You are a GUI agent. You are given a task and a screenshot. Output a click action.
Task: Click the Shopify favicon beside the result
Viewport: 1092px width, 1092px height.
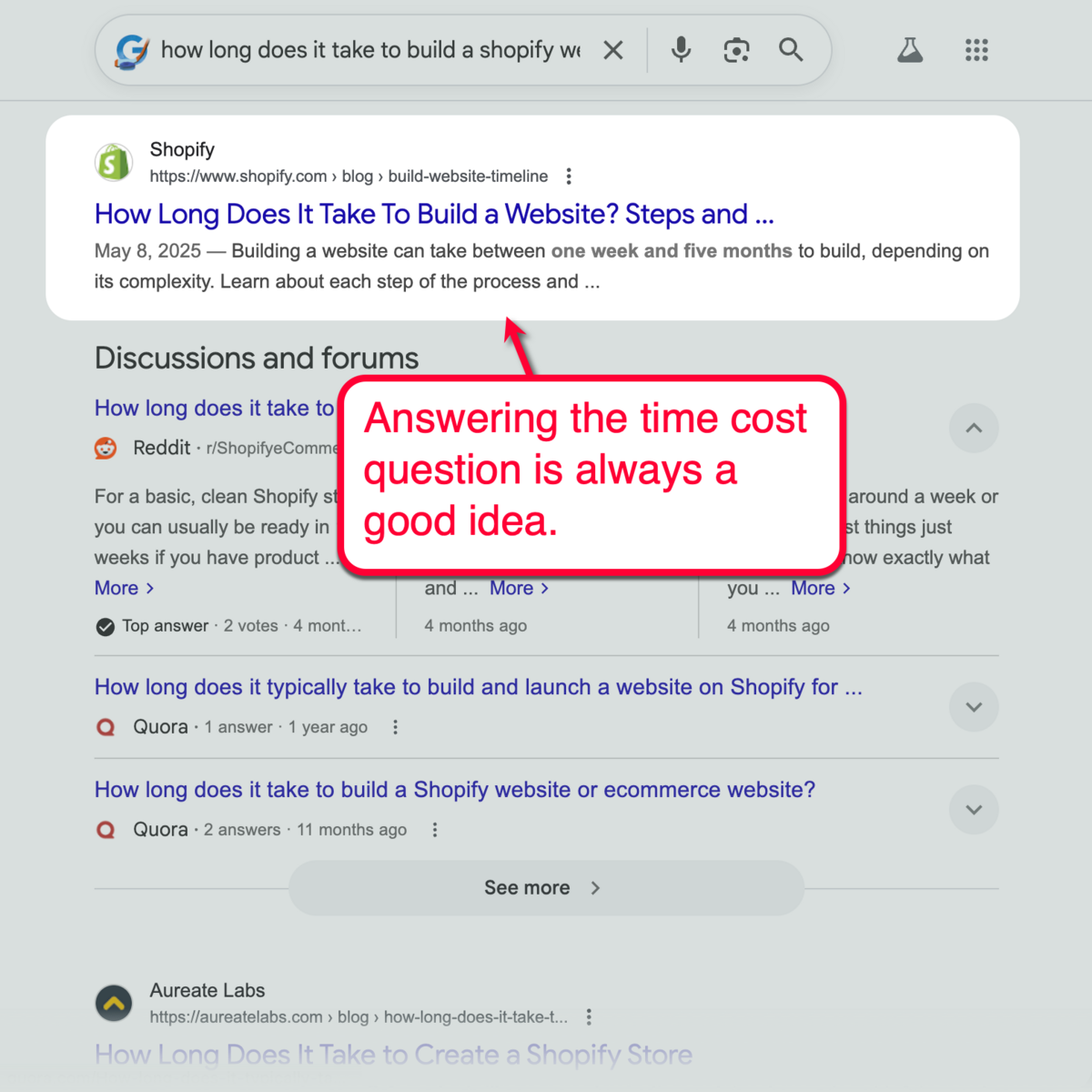coord(114,163)
